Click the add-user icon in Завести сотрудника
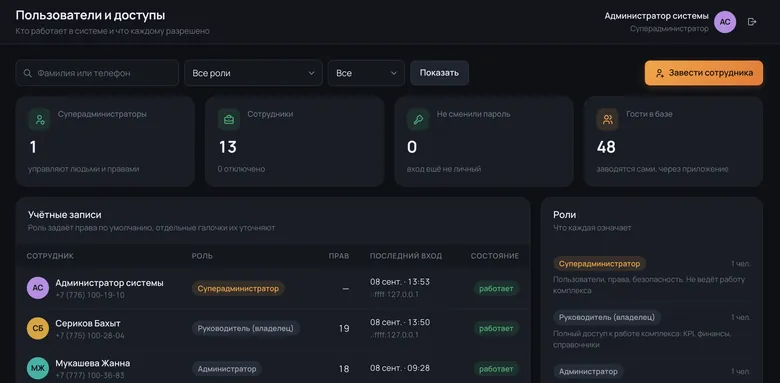780x383 pixels. (660, 73)
